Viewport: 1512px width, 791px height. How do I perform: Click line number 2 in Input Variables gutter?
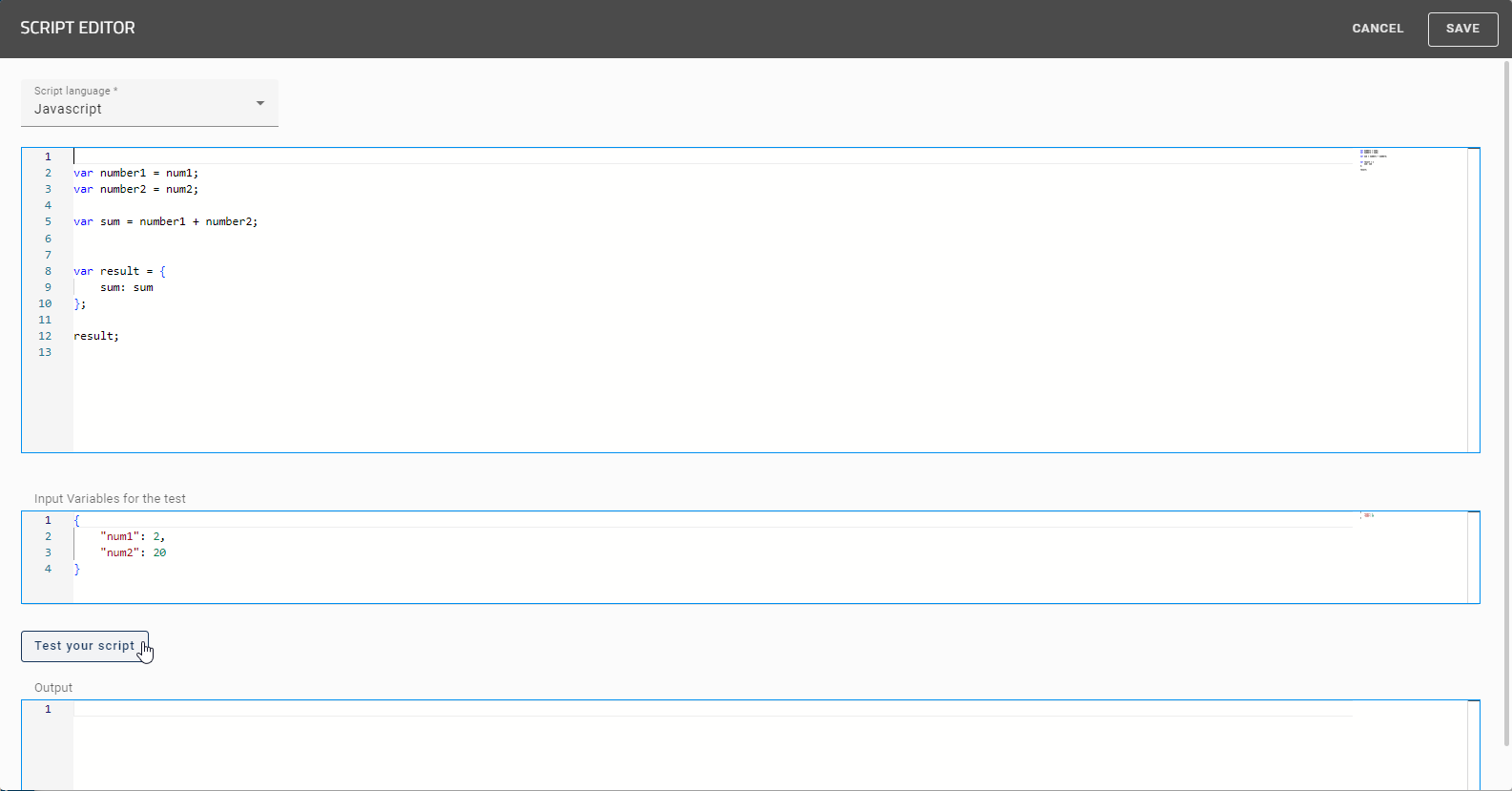point(47,536)
